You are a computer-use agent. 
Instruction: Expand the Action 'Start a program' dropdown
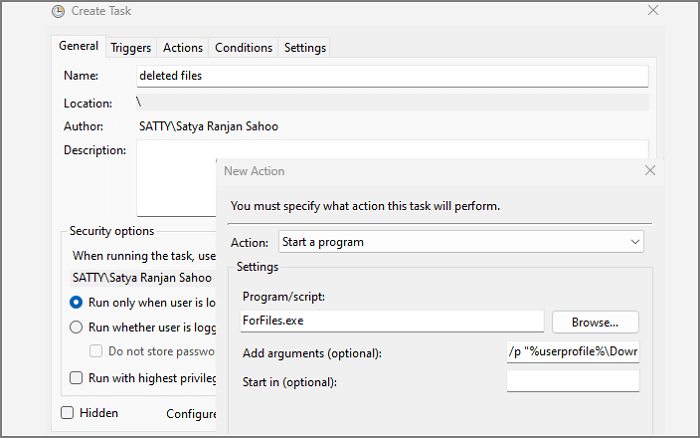[461, 242]
